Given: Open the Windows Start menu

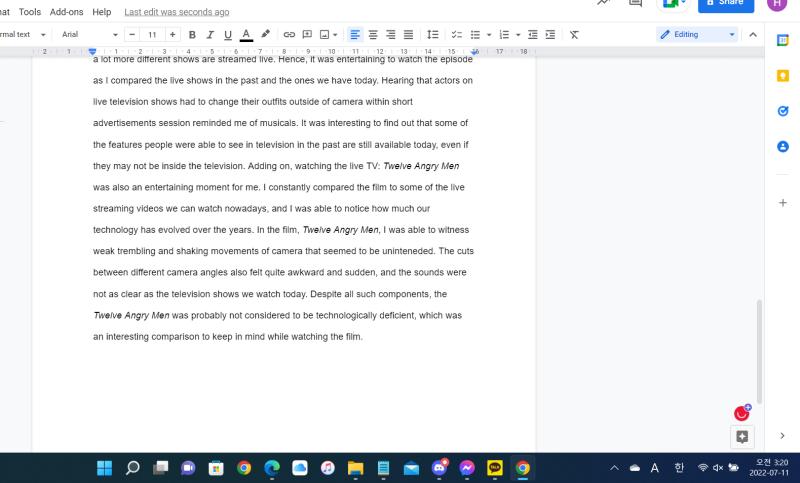Looking at the screenshot, I should coord(105,468).
